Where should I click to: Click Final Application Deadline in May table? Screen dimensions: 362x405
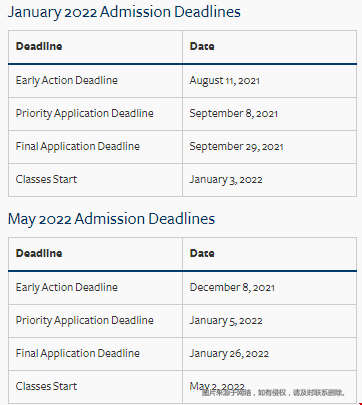(78, 353)
